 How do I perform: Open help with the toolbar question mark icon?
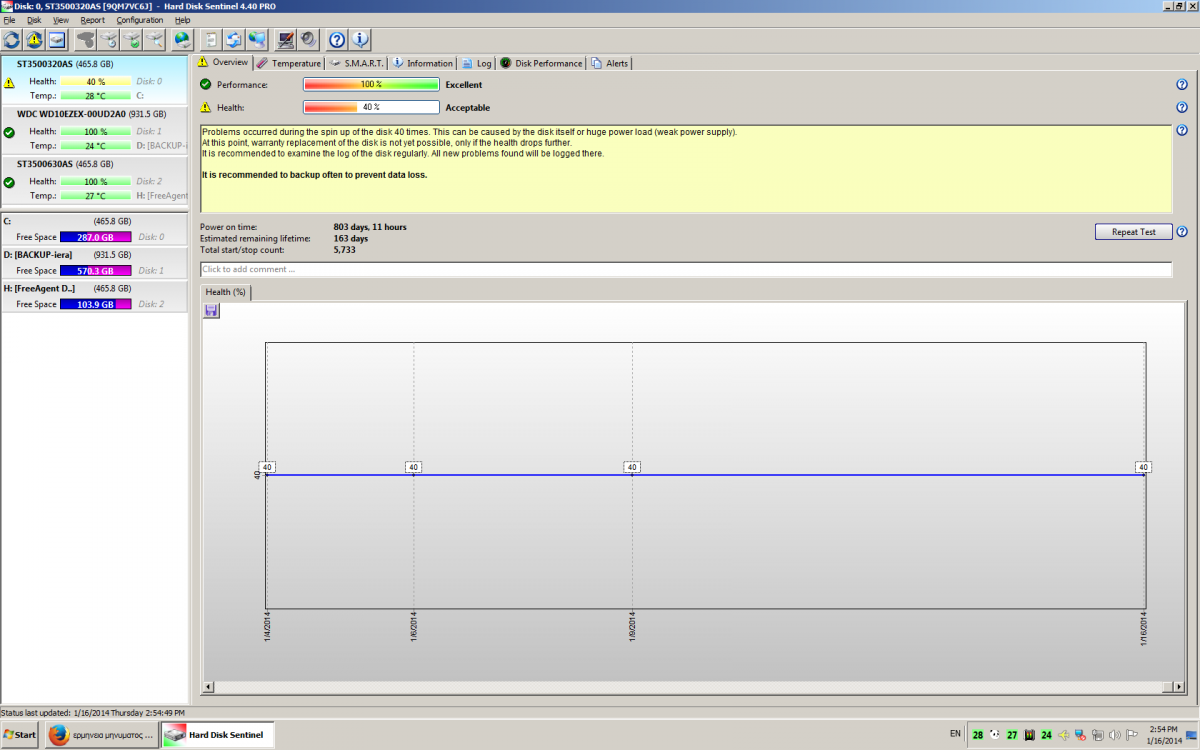(x=337, y=40)
